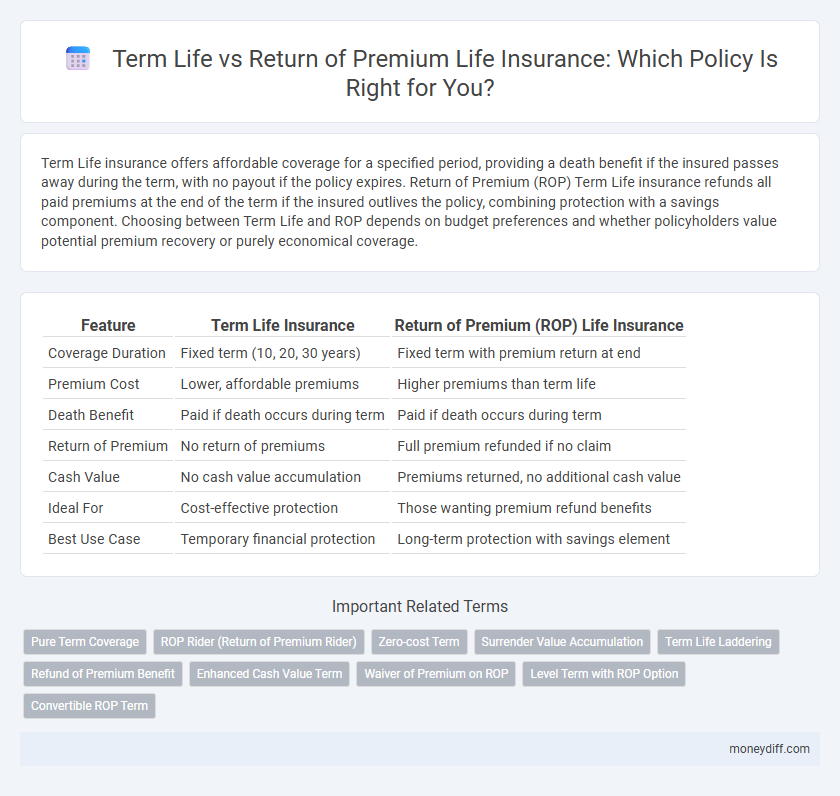Image resolution: width=840 pixels, height=796 pixels.
Task: Click the calendar icon beside the title
Action: 77,58
